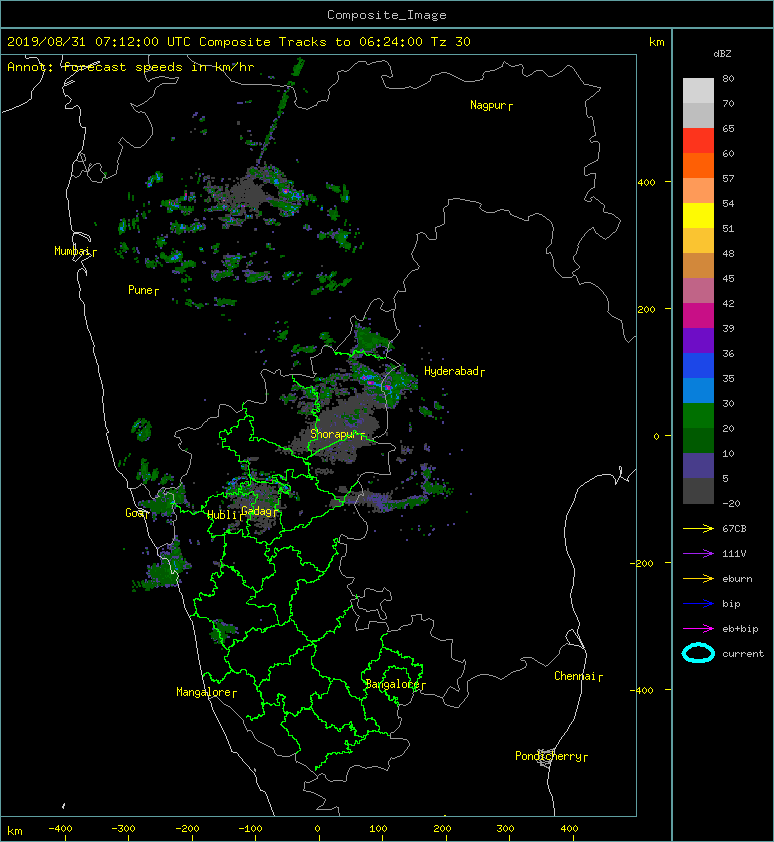
Task: Click the brown 48 dBZ legend swatch
Action: (x=698, y=265)
